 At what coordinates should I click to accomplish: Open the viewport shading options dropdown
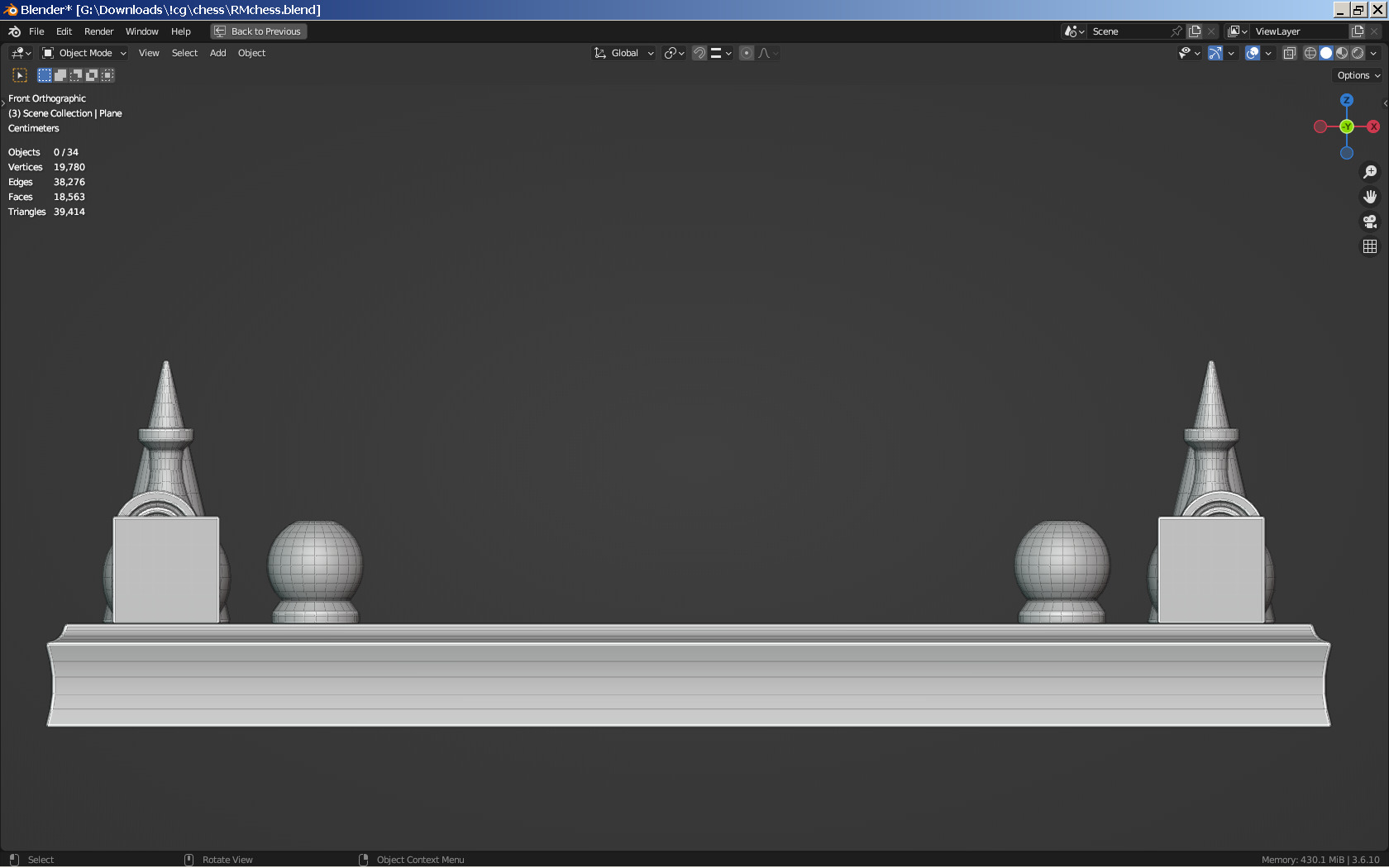click(x=1373, y=53)
